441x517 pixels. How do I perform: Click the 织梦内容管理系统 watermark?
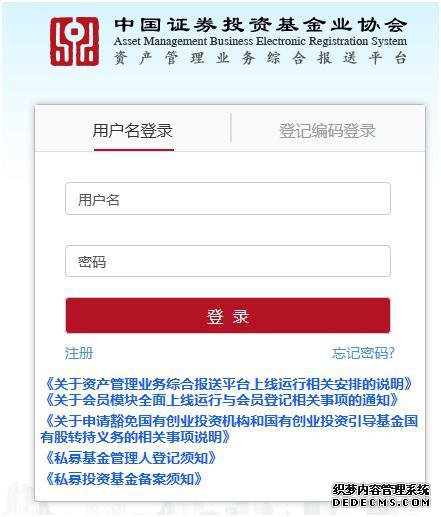(381, 490)
